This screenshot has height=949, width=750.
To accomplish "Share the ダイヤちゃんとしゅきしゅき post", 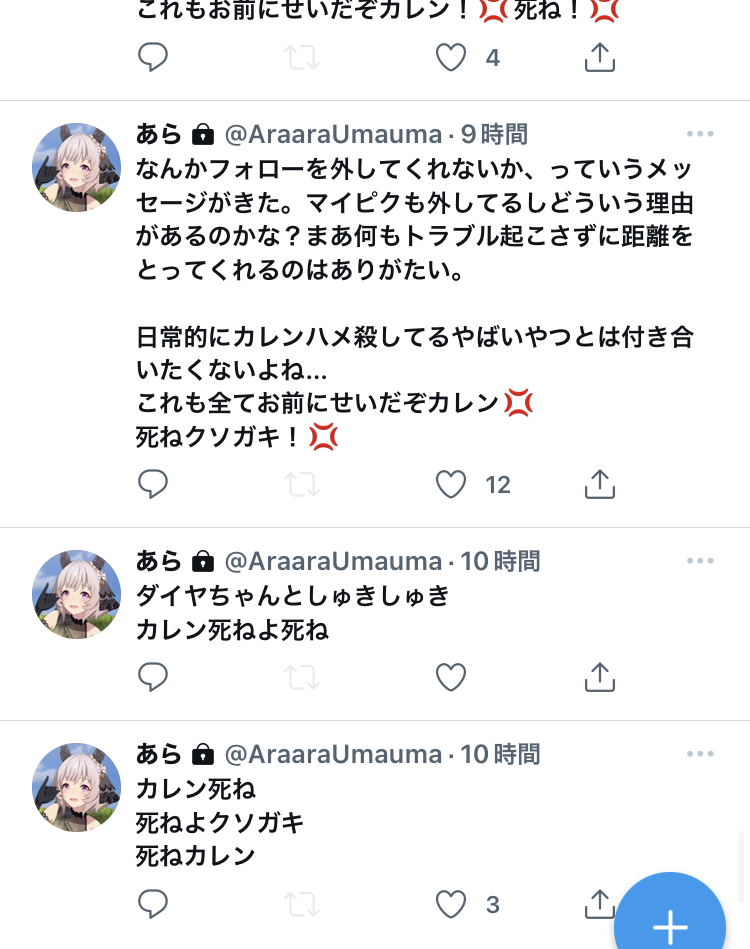I will (599, 677).
